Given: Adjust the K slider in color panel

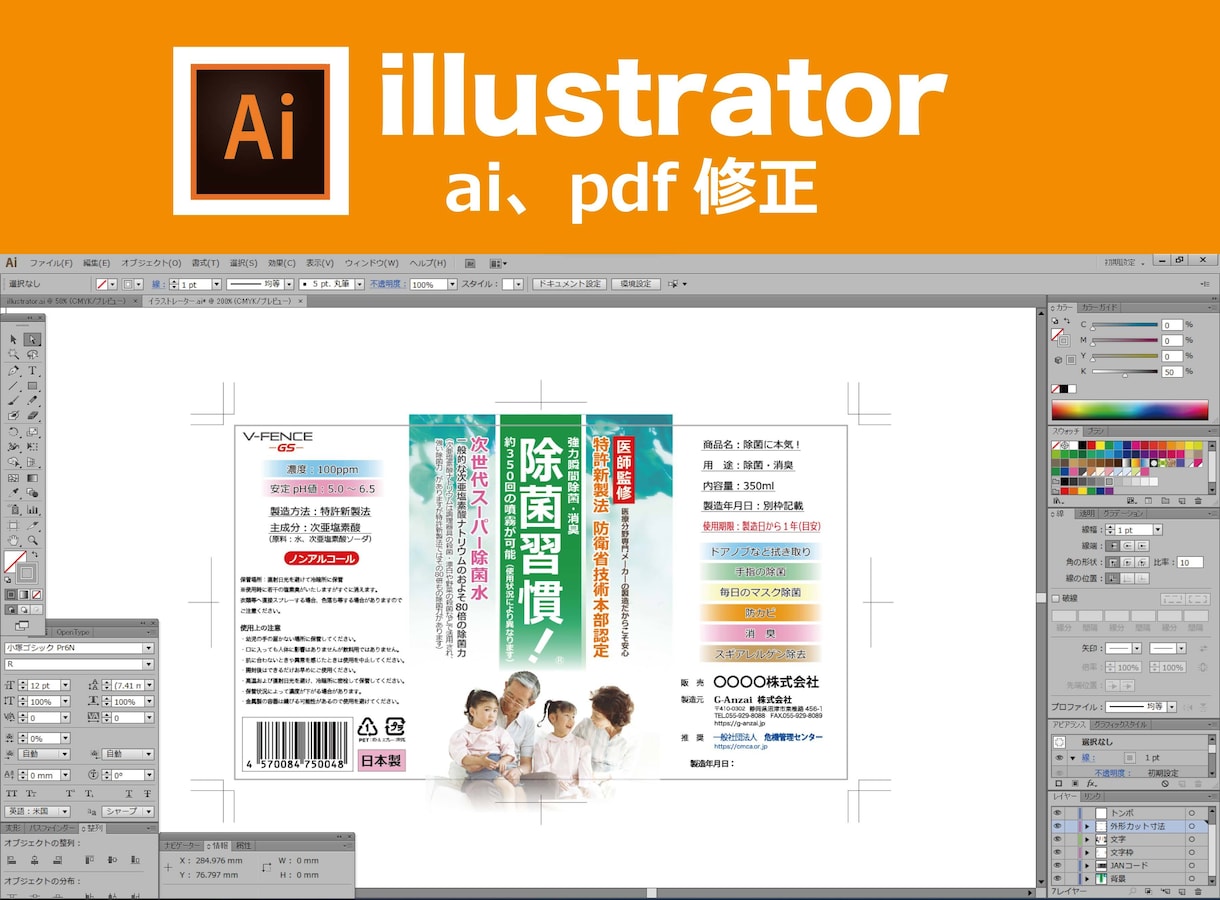Looking at the screenshot, I should (x=1126, y=374).
